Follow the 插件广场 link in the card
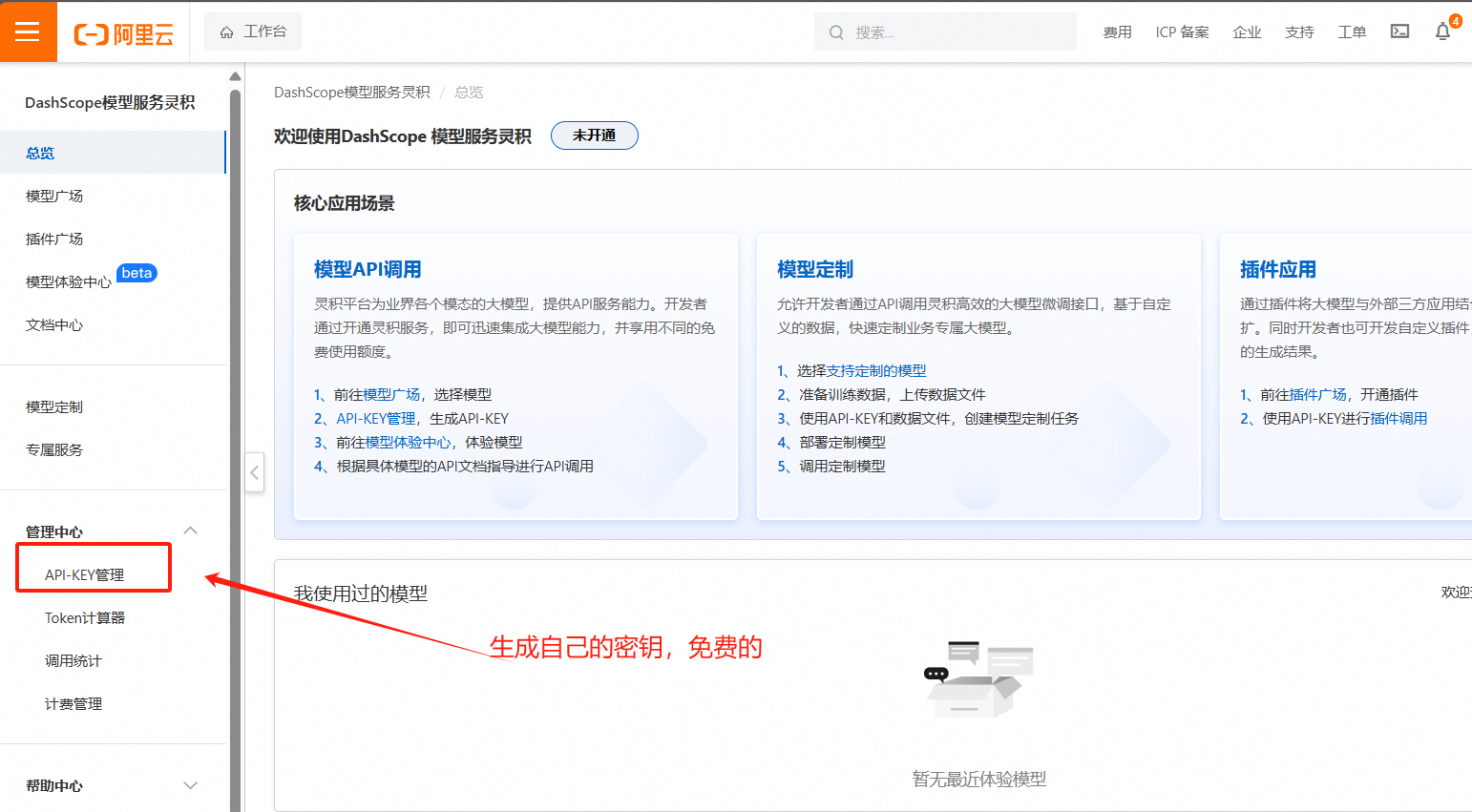Image resolution: width=1472 pixels, height=812 pixels. tap(1317, 394)
